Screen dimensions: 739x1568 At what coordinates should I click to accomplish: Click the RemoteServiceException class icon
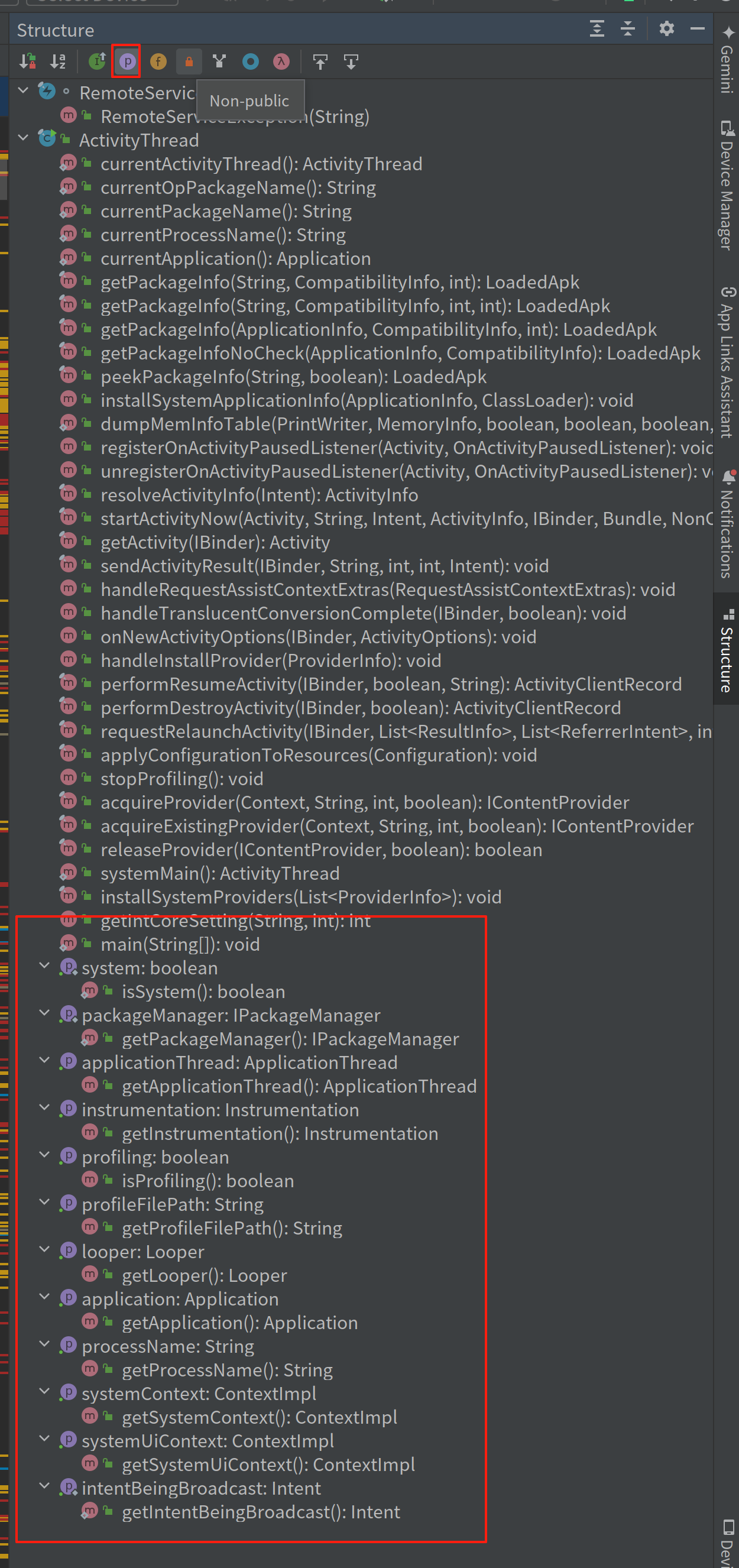47,91
